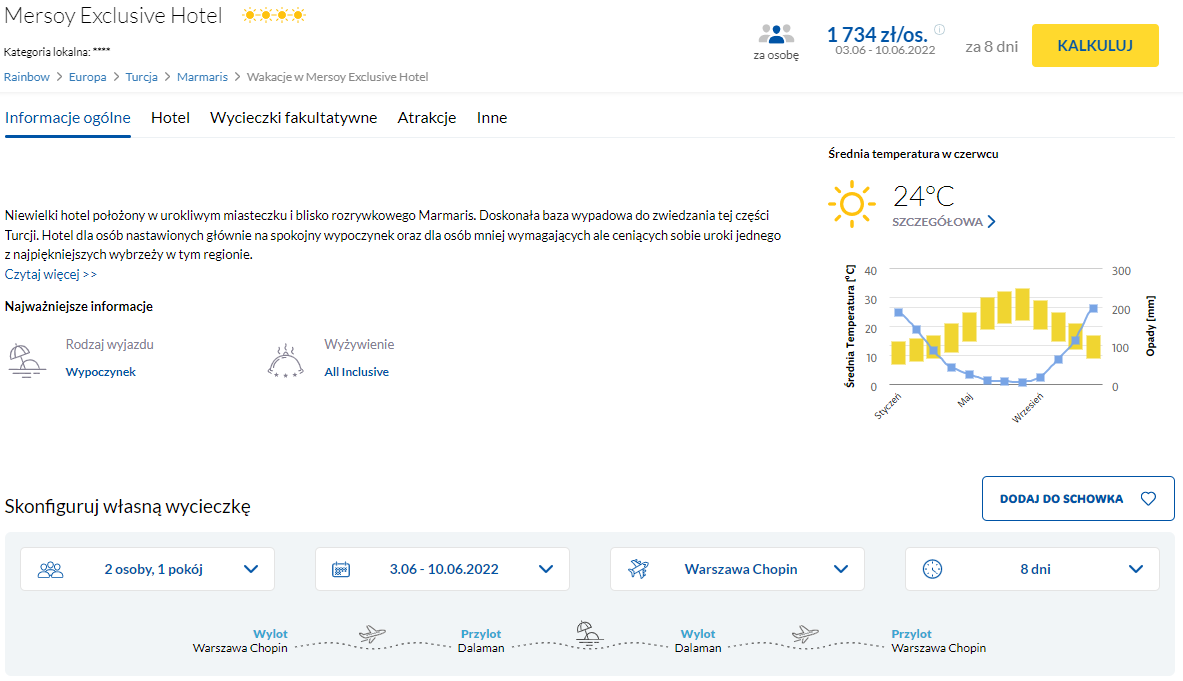Click the heart icon in Dodaj do schowka
This screenshot has height=681, width=1183.
tap(1148, 499)
